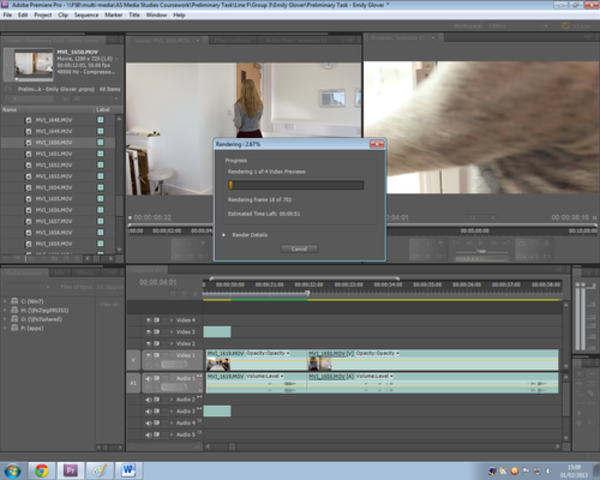600x480 pixels.
Task: Open the Workspace dropdown
Action: (x=517, y=26)
